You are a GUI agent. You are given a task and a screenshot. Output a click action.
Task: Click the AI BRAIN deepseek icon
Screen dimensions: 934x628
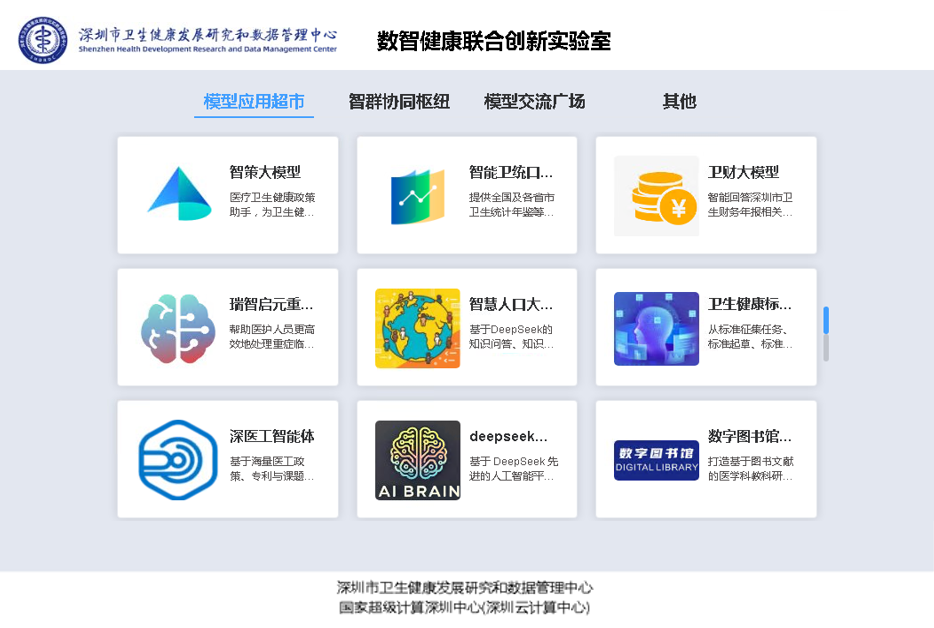click(x=416, y=458)
